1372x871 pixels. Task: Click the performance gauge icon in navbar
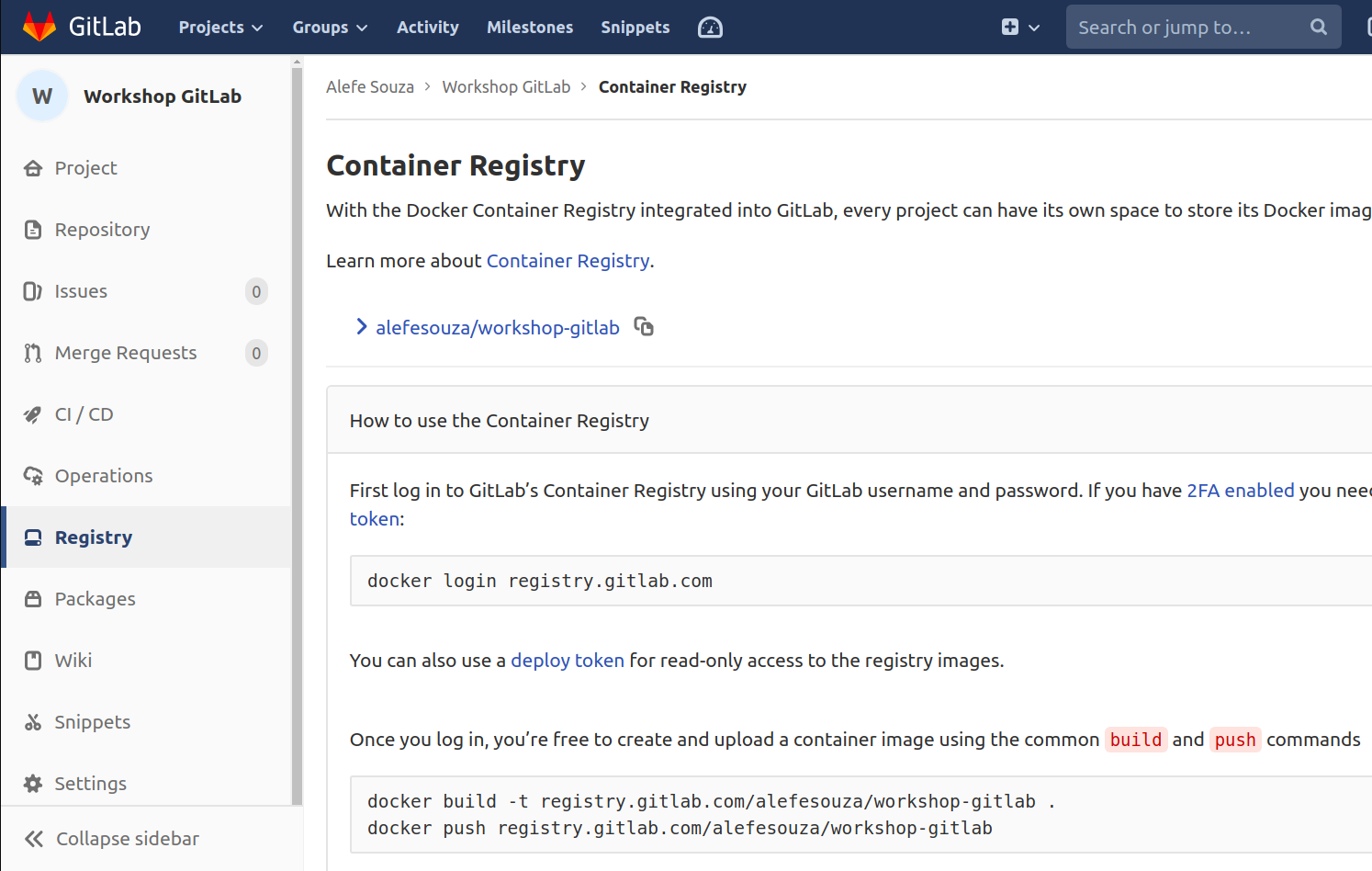[710, 28]
